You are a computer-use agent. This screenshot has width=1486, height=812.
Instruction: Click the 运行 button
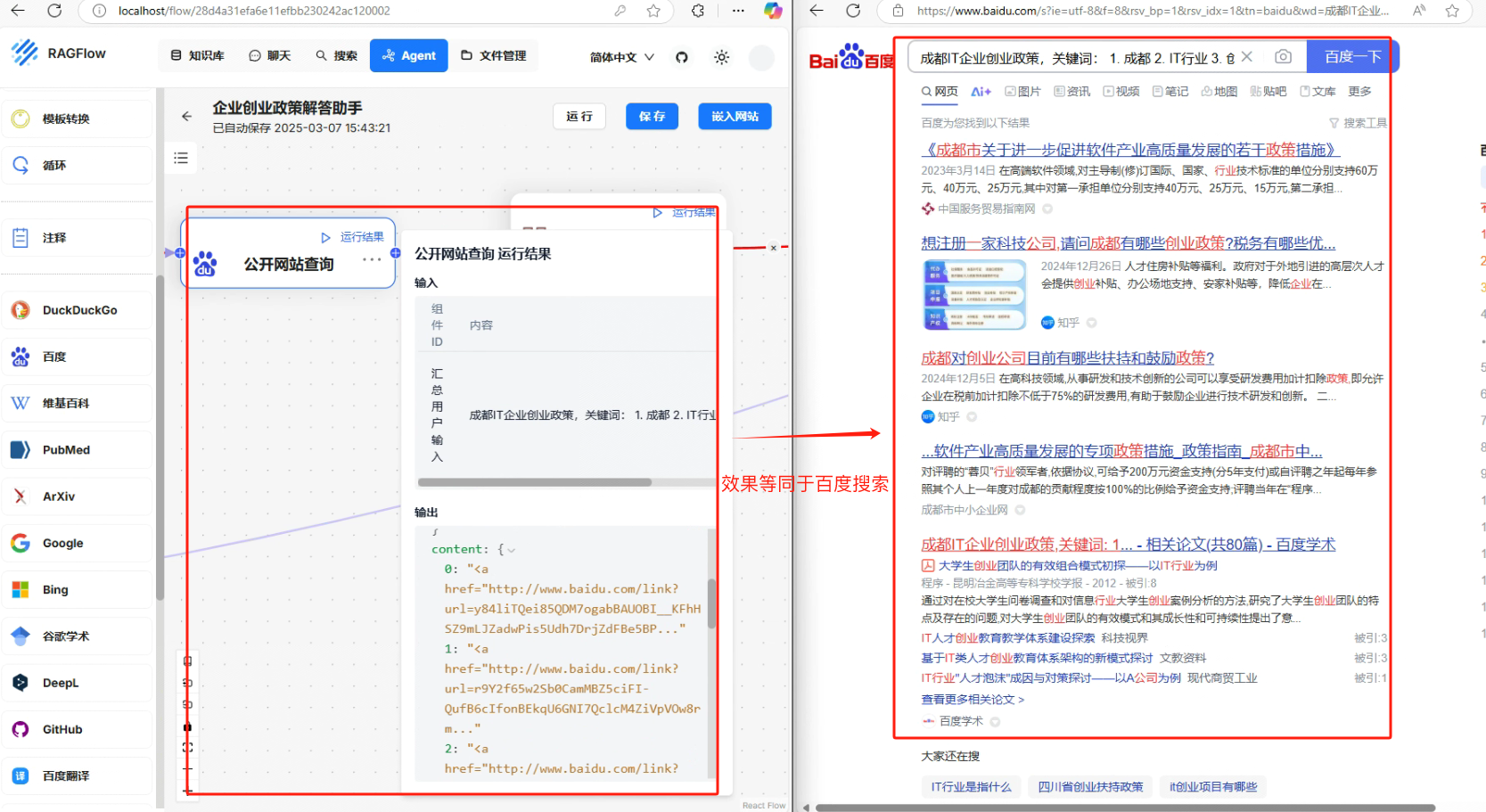point(579,117)
